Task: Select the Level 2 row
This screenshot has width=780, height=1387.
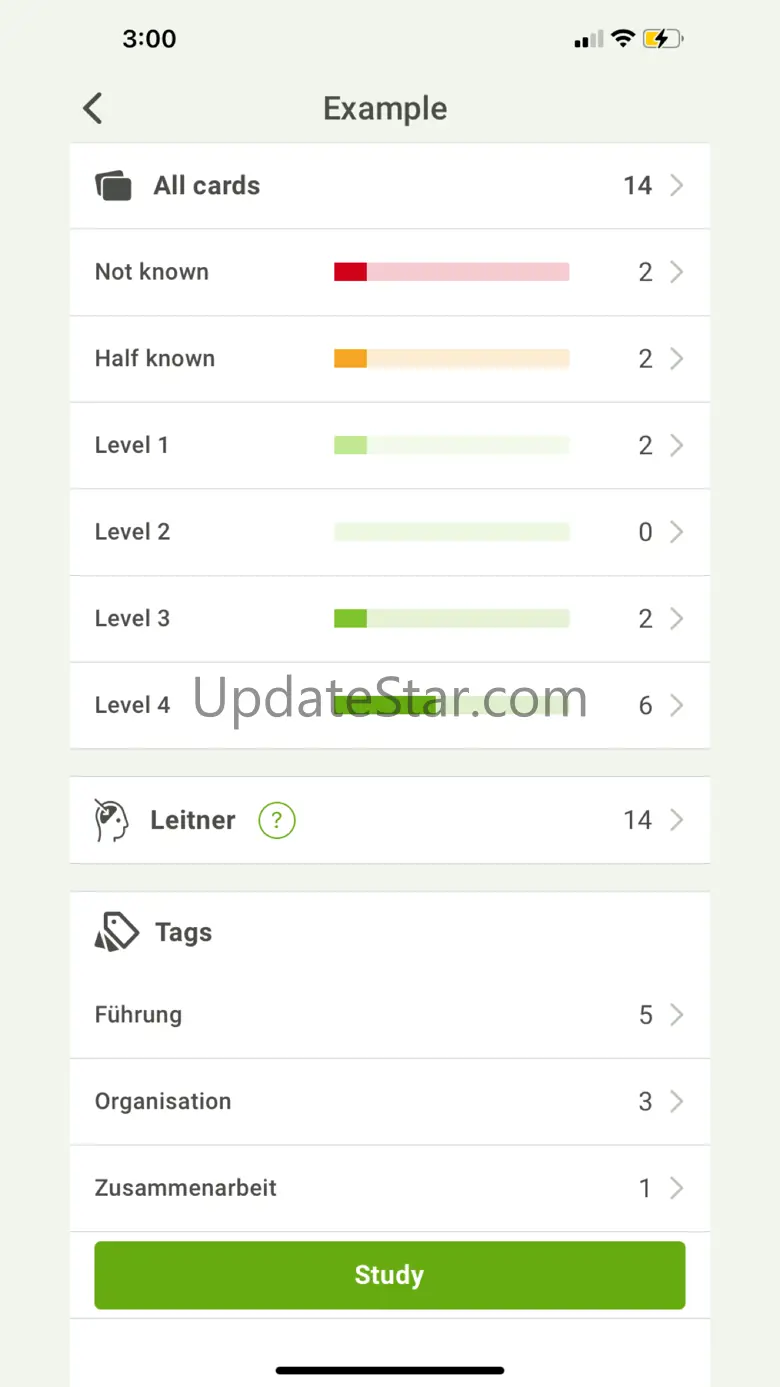Action: [x=133, y=532]
